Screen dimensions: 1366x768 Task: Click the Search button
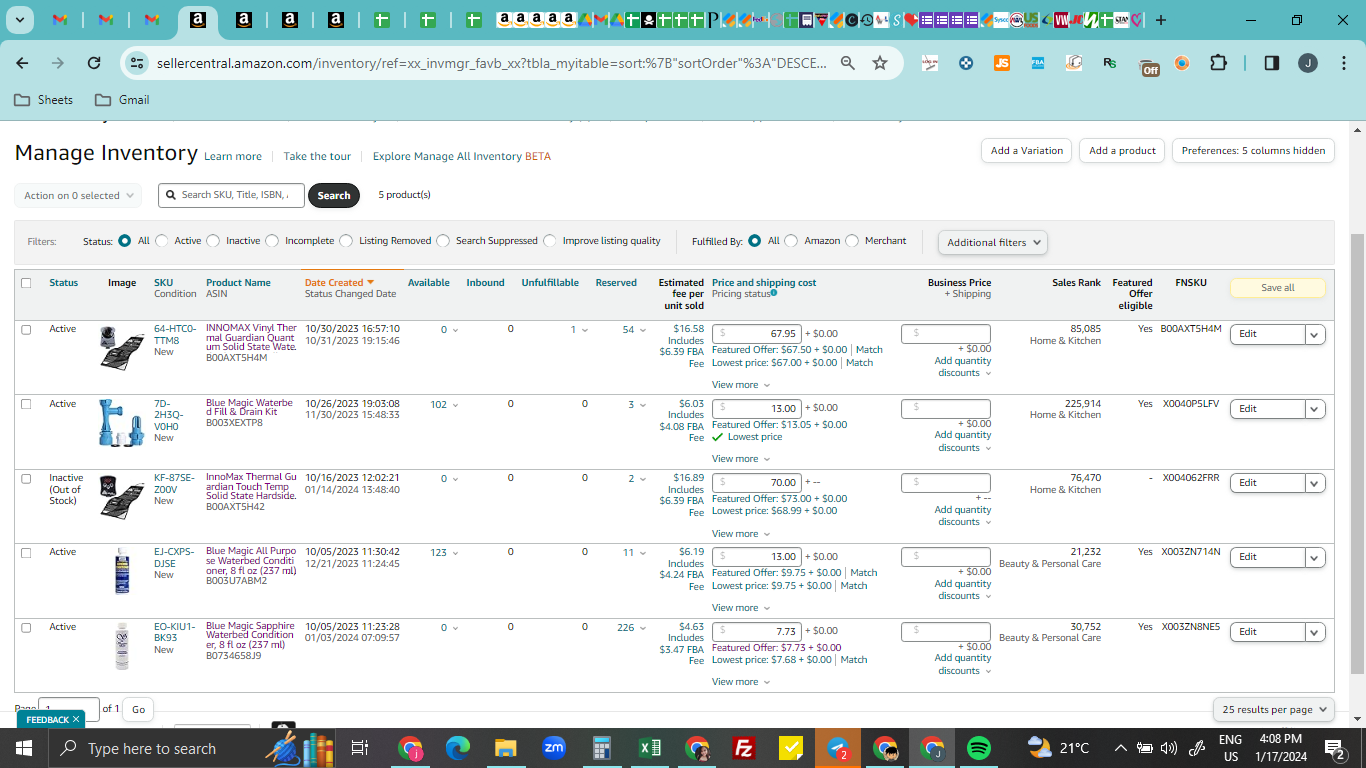tap(334, 196)
